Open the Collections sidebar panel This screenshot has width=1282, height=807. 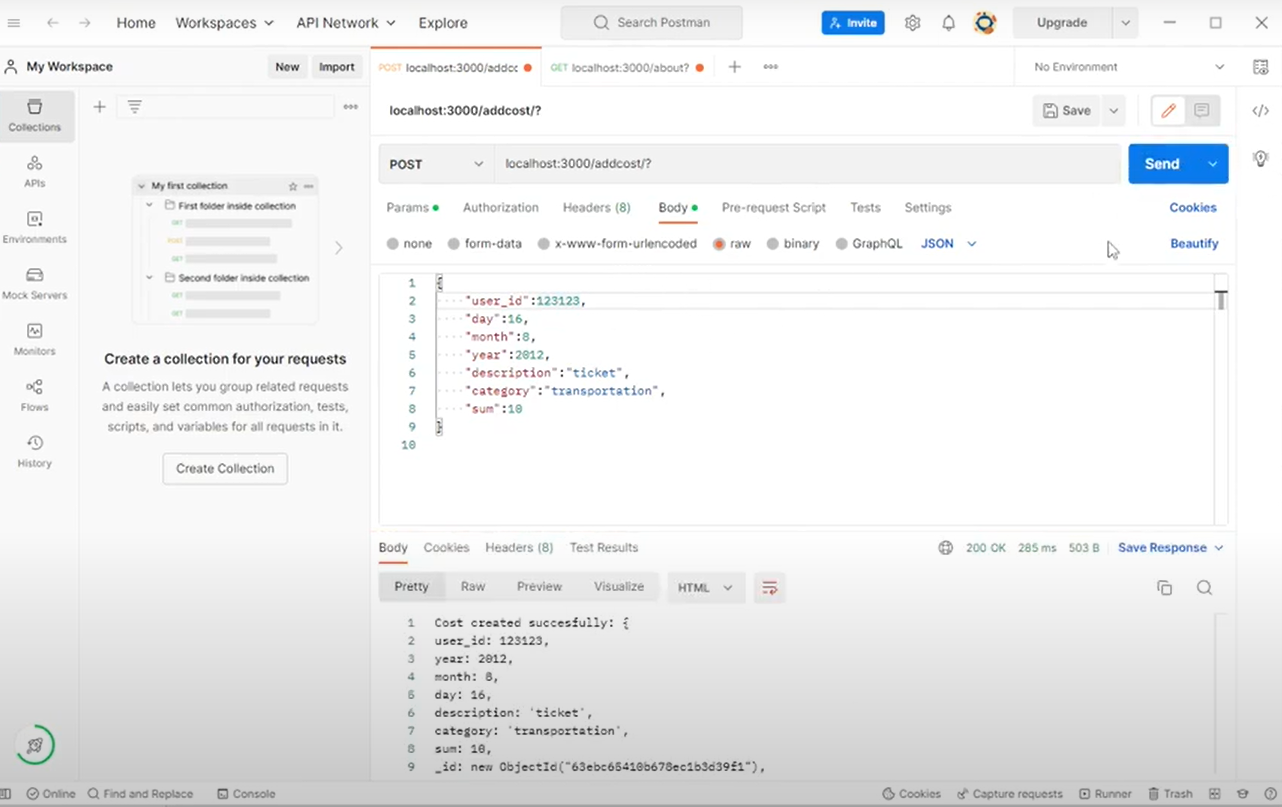pyautogui.click(x=35, y=116)
